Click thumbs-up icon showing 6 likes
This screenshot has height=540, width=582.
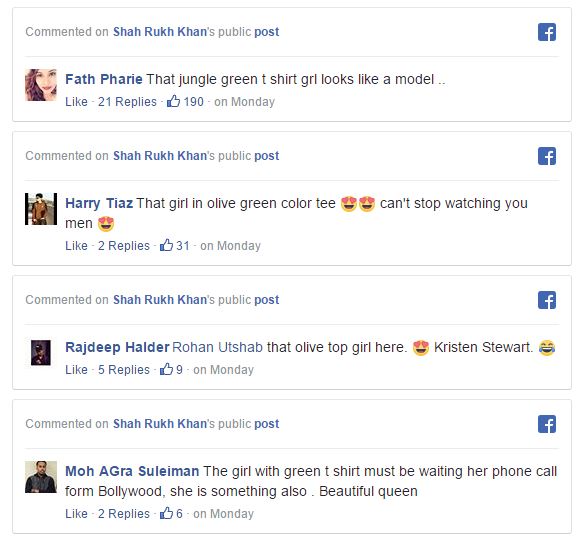coord(166,513)
